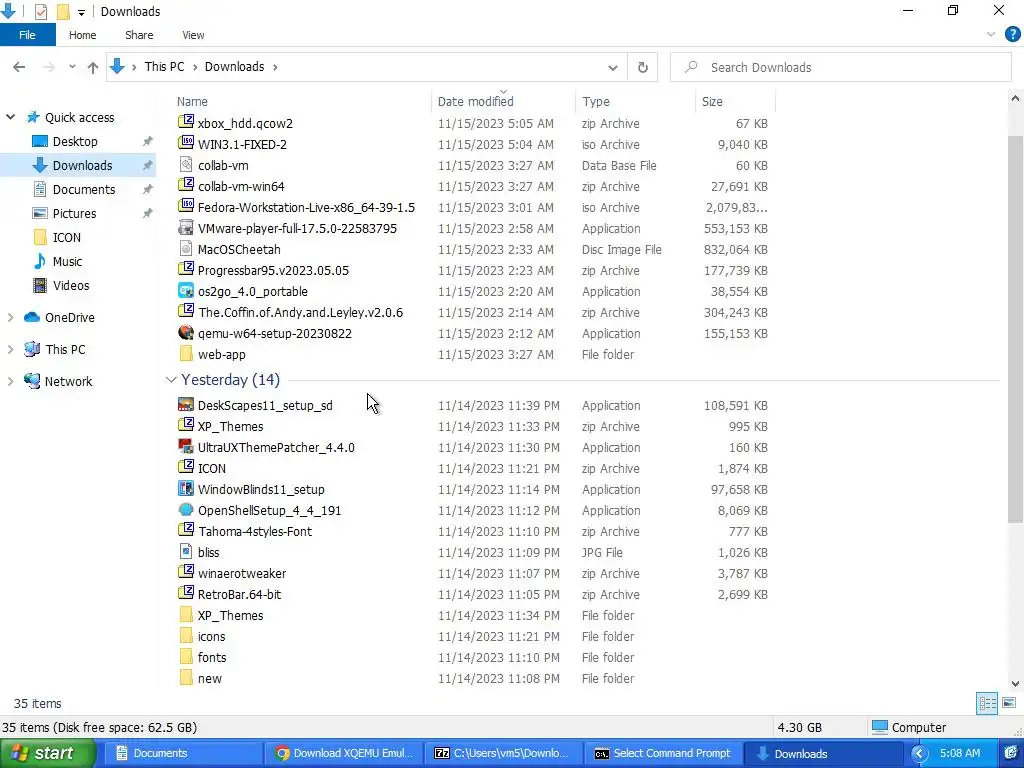This screenshot has width=1024, height=768.
Task: Click the WindowBlinds11_setup application icon
Action: (186, 488)
